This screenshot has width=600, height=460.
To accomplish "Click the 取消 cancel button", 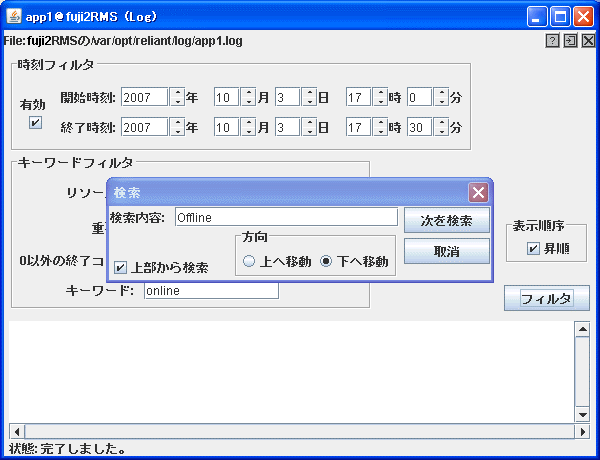I will pos(446,251).
